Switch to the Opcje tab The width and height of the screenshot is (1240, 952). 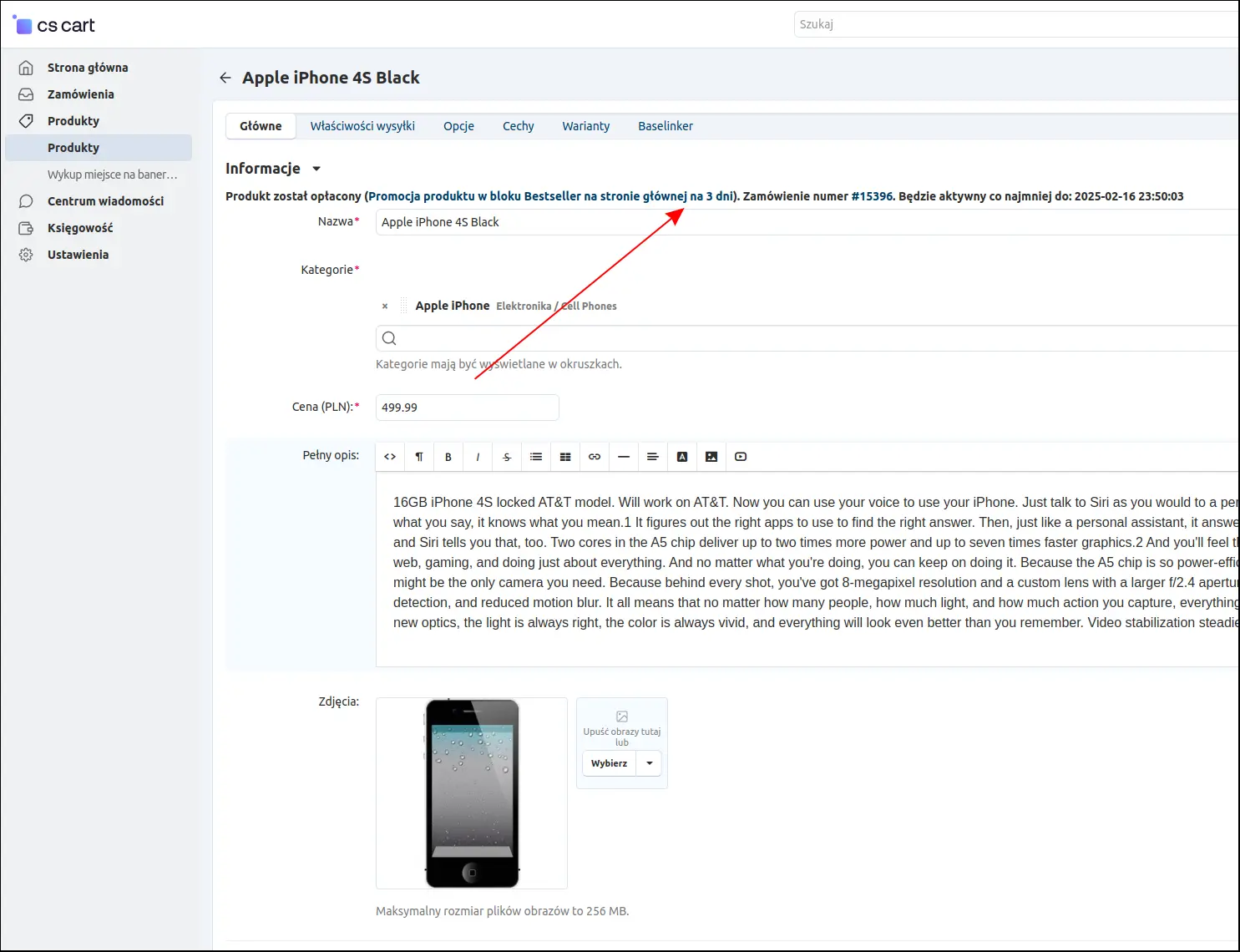pyautogui.click(x=458, y=126)
